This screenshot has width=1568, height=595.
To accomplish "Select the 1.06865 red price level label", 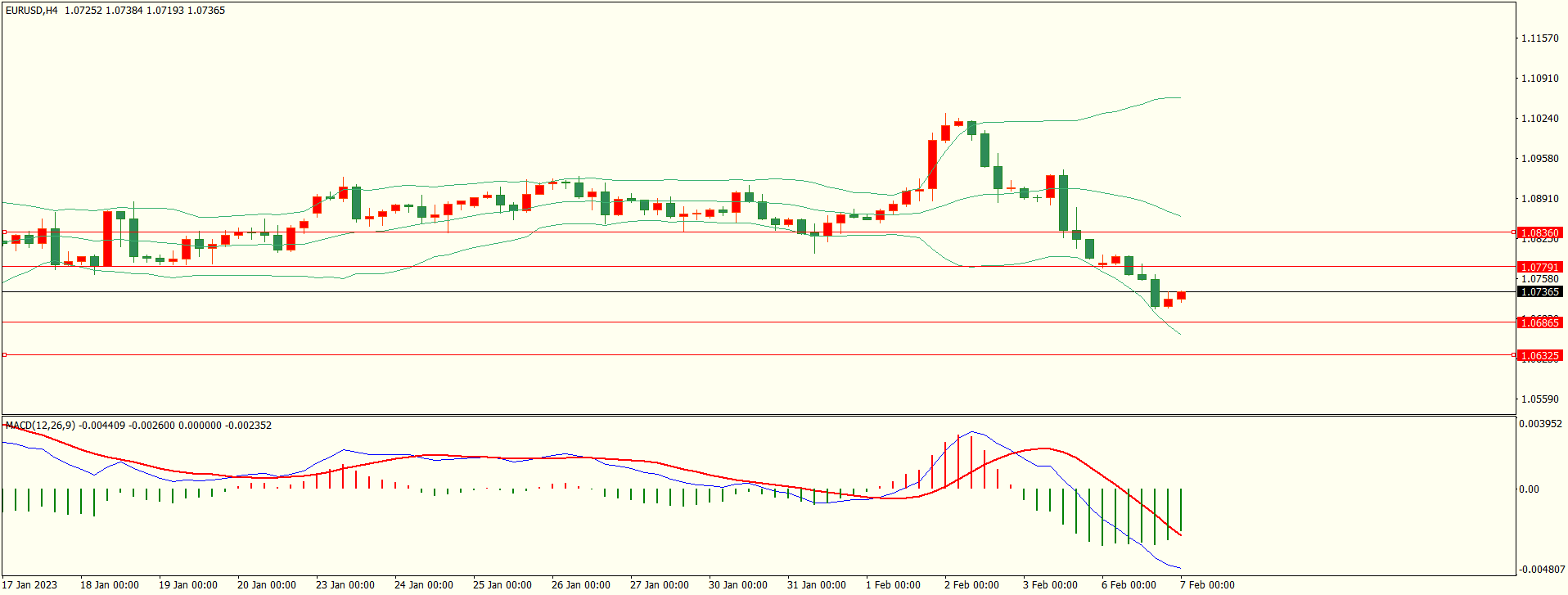I will (1539, 323).
